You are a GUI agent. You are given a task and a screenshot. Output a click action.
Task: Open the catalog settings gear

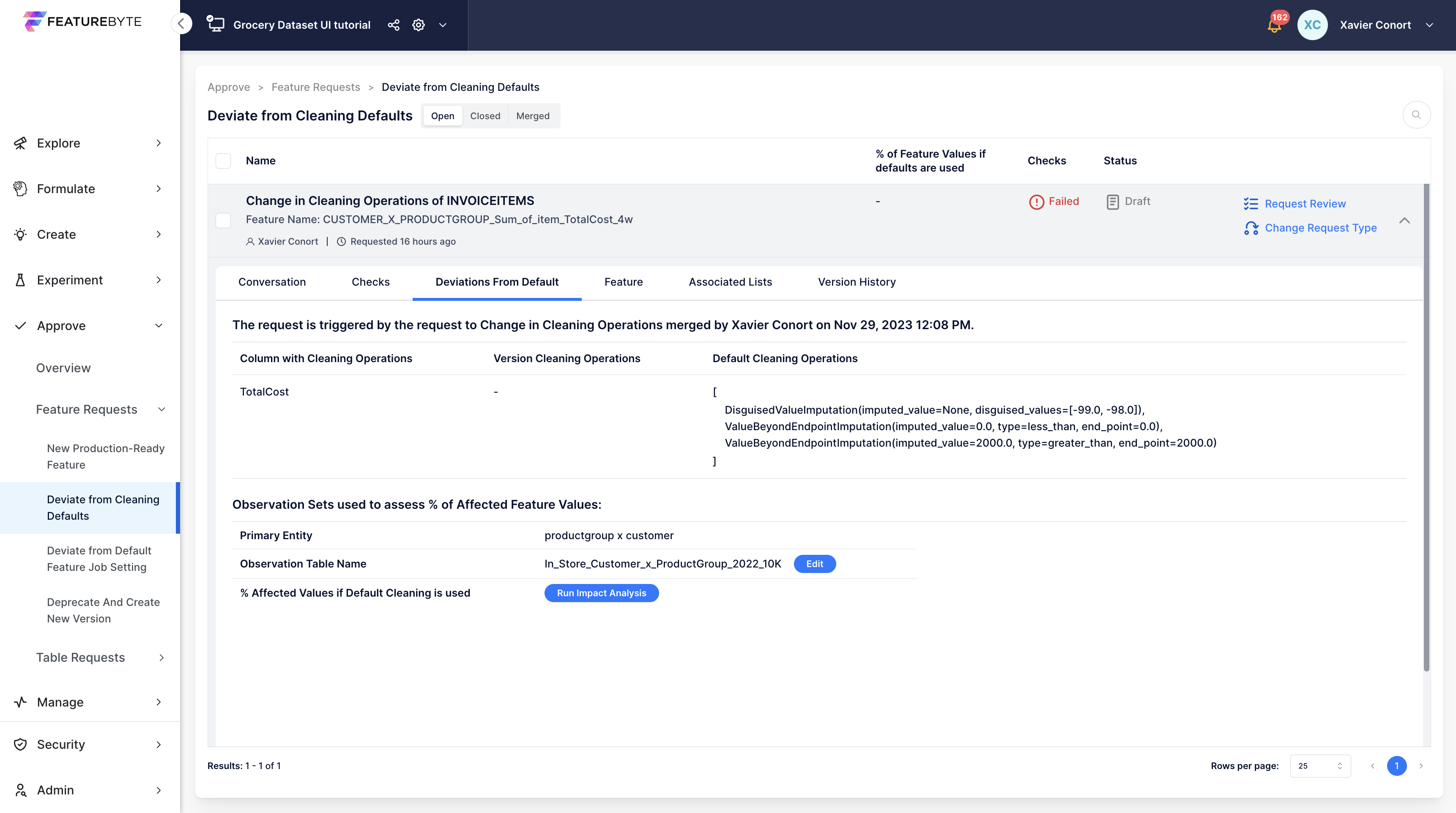(418, 25)
